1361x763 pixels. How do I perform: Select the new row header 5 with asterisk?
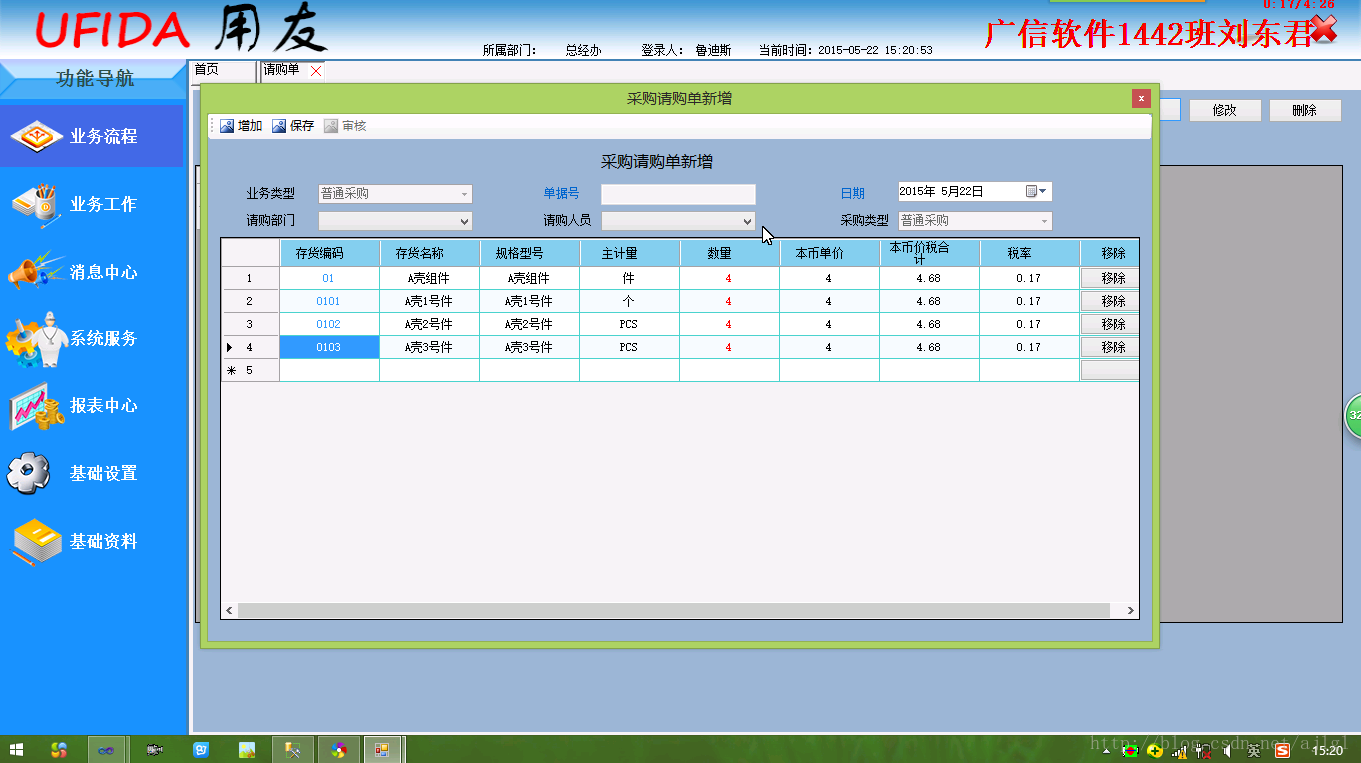click(250, 370)
